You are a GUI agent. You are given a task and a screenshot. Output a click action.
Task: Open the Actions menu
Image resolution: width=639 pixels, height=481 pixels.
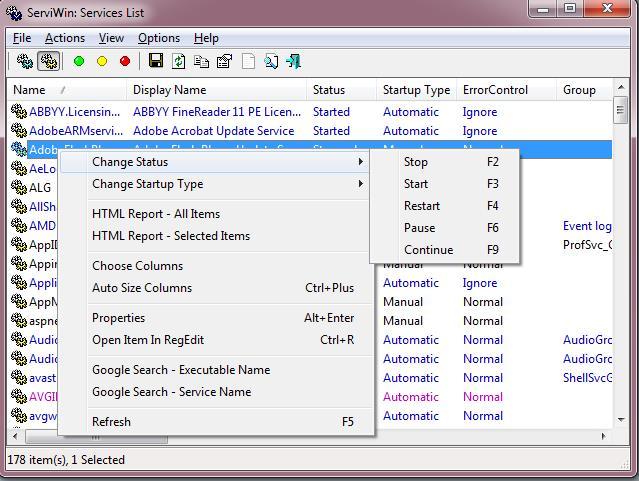click(x=65, y=38)
